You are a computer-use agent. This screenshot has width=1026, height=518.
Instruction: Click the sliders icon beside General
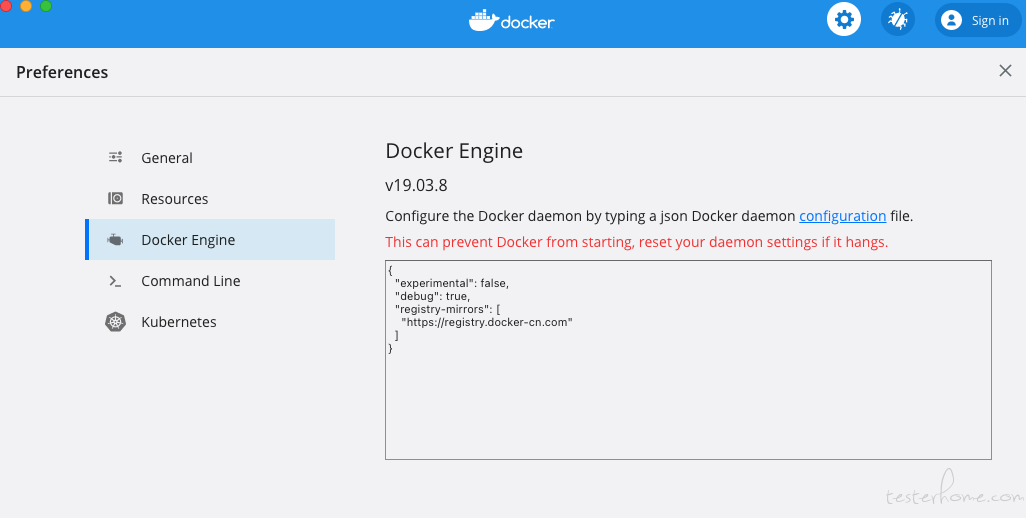click(x=116, y=157)
